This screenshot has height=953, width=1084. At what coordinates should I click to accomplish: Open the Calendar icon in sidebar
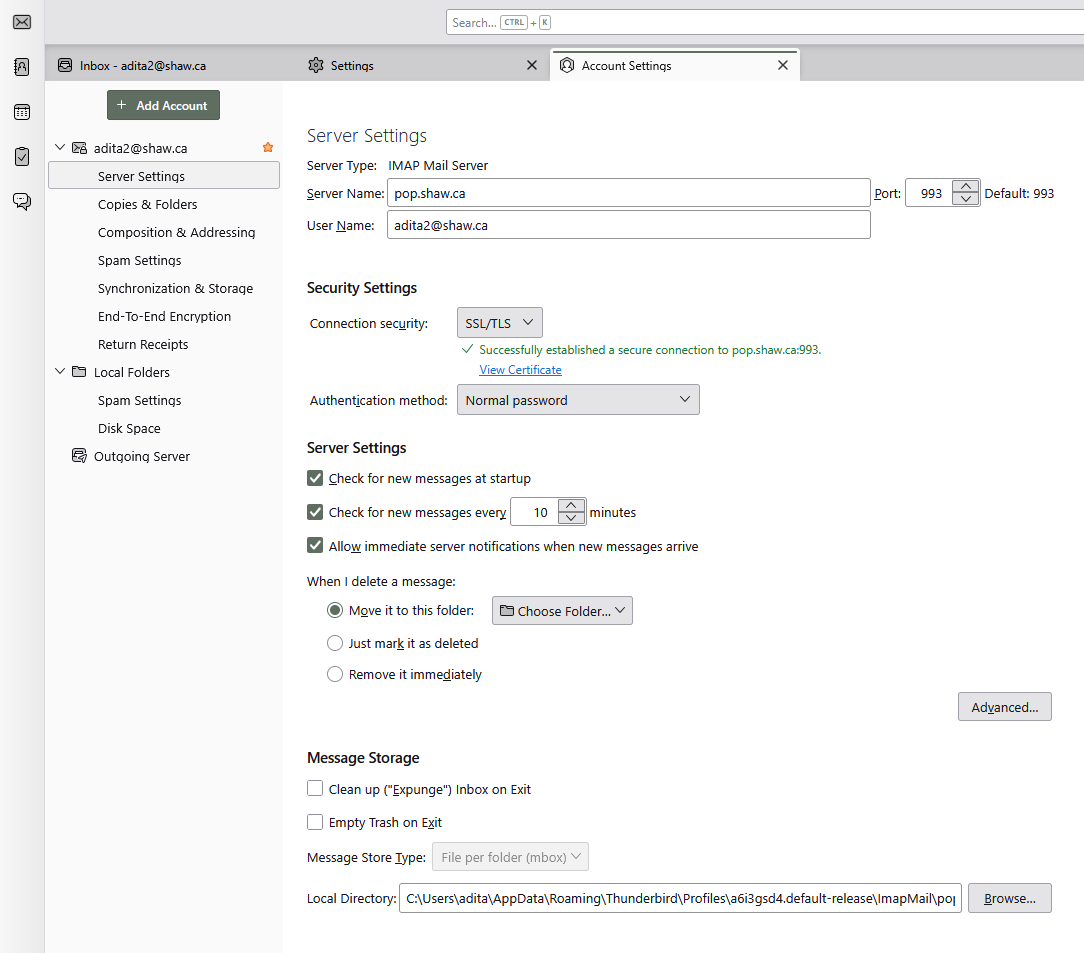(22, 112)
